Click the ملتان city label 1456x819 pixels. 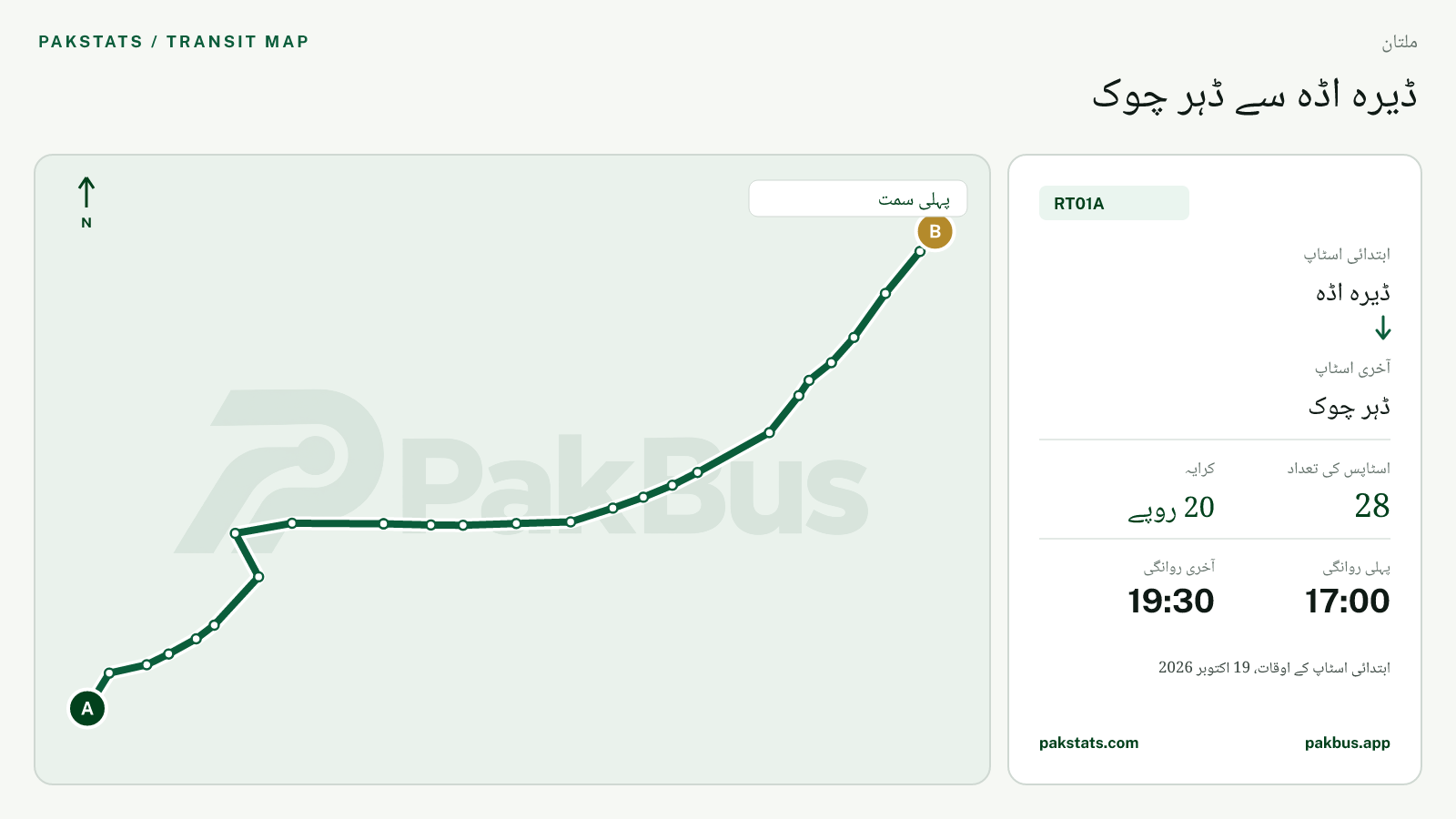pyautogui.click(x=1400, y=42)
